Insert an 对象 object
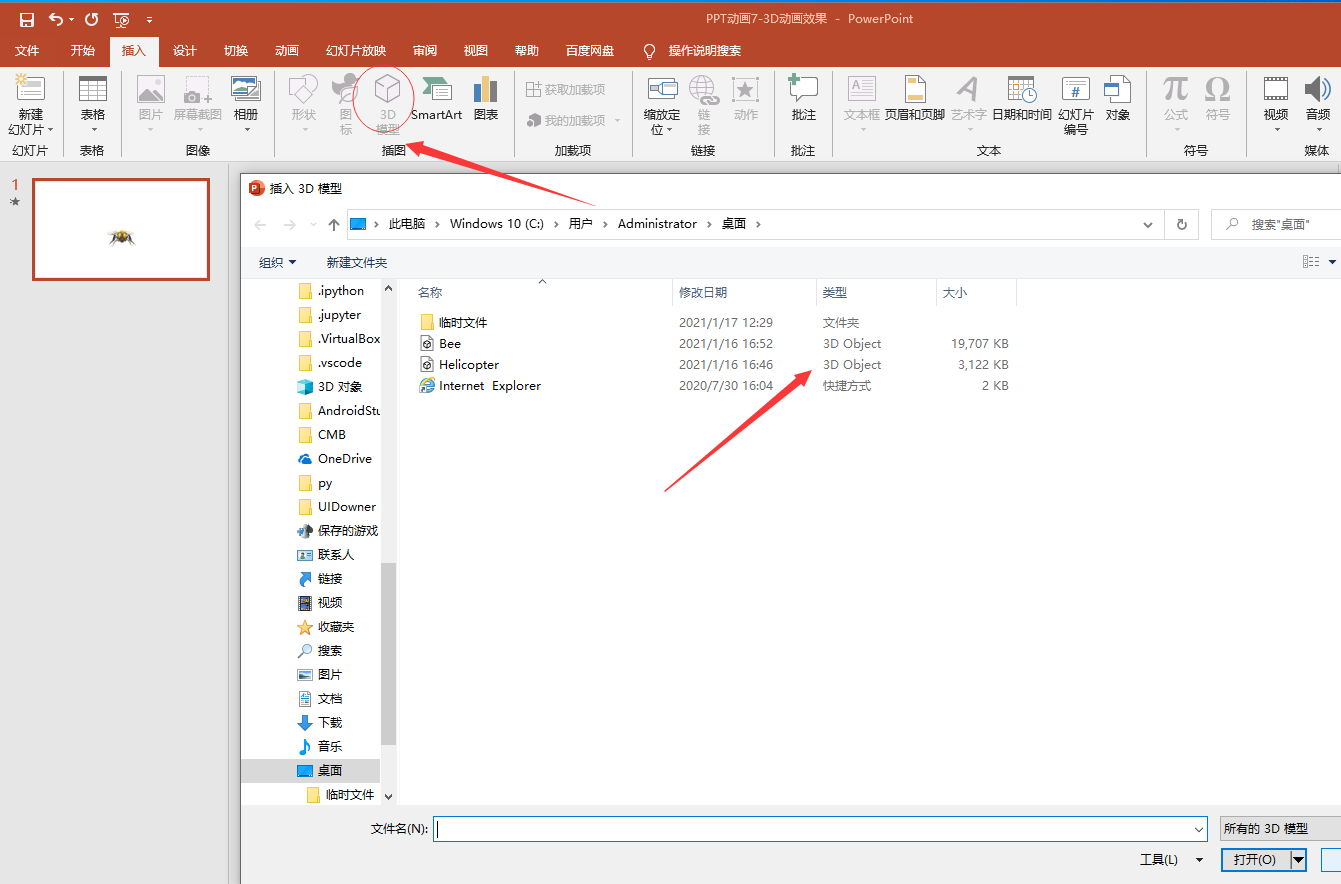The width and height of the screenshot is (1341, 884). coord(1118,98)
